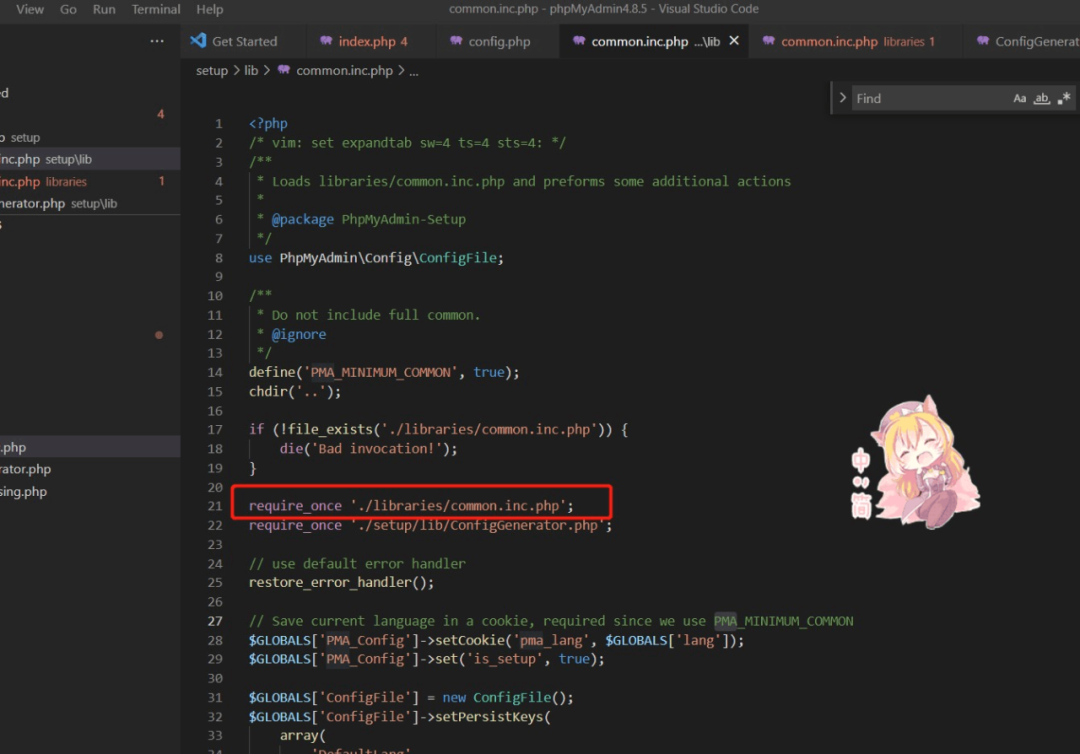Focus the Find input field
This screenshot has height=754, width=1080.
tap(930, 98)
